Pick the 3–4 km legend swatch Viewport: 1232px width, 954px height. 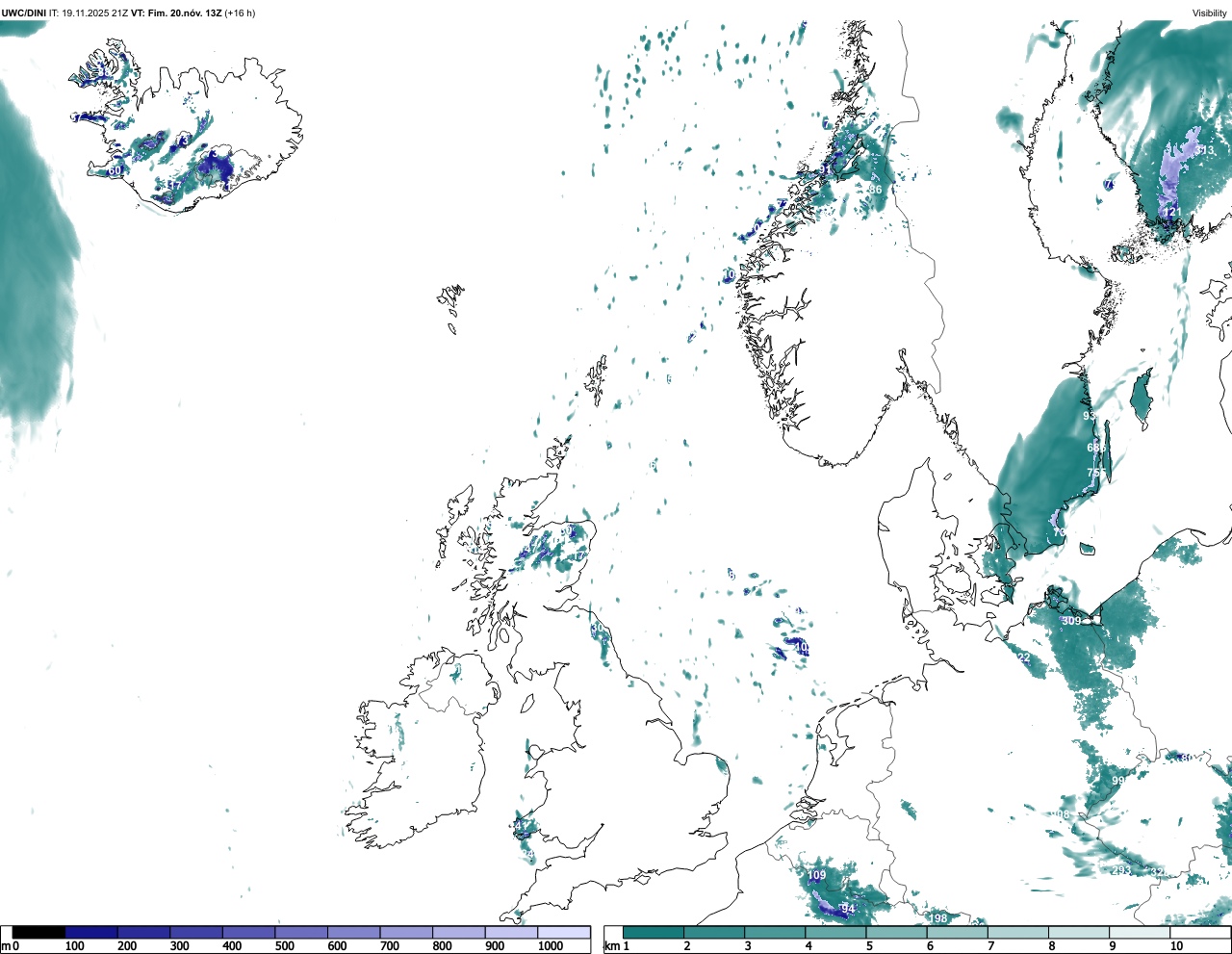[775, 932]
